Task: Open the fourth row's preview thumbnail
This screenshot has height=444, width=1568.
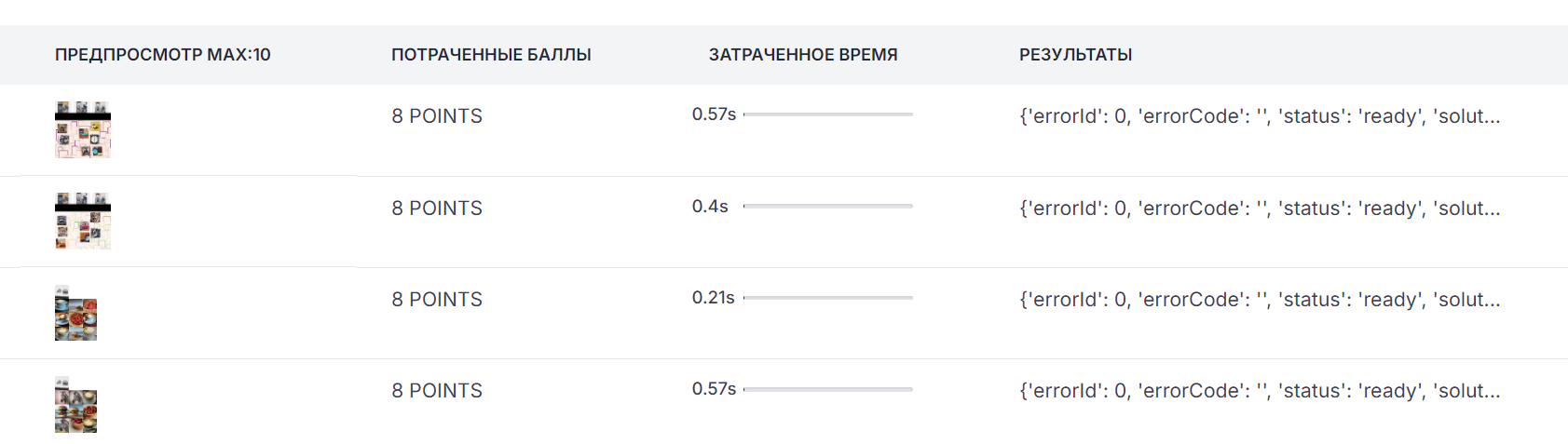Action: pos(75,404)
